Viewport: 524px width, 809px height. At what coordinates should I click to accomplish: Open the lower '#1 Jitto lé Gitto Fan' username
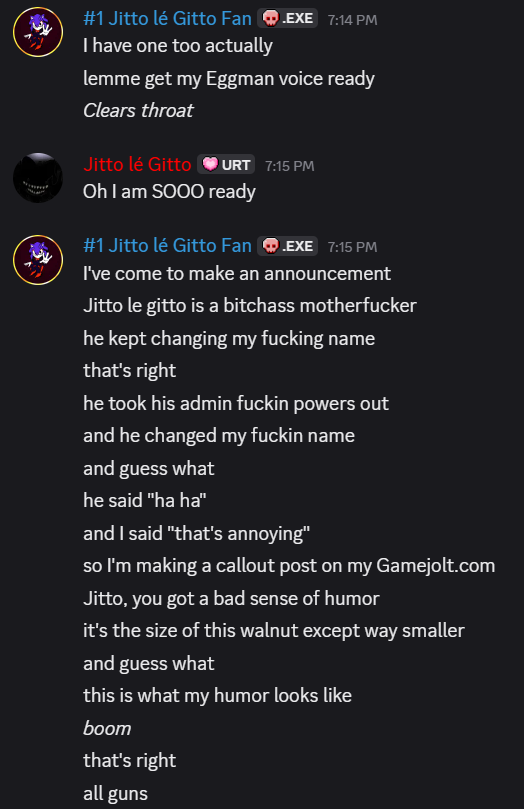[167, 246]
